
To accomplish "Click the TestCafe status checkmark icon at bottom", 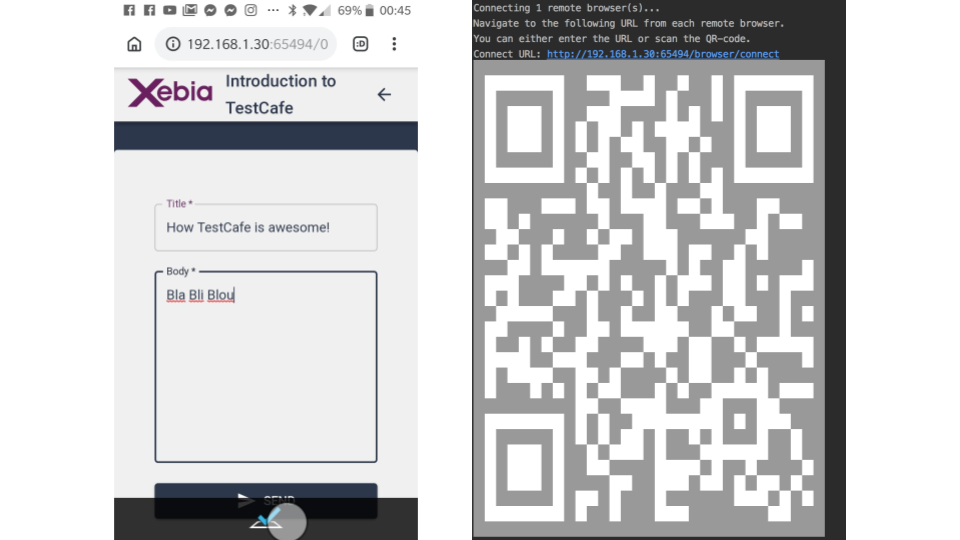I will (266, 519).
